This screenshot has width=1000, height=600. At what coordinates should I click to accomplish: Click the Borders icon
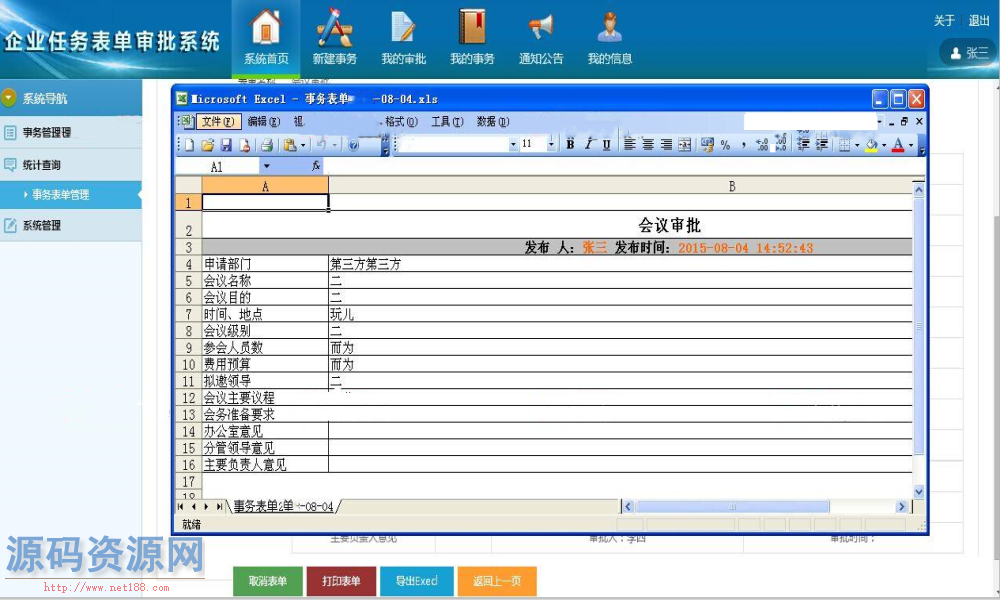tap(844, 145)
